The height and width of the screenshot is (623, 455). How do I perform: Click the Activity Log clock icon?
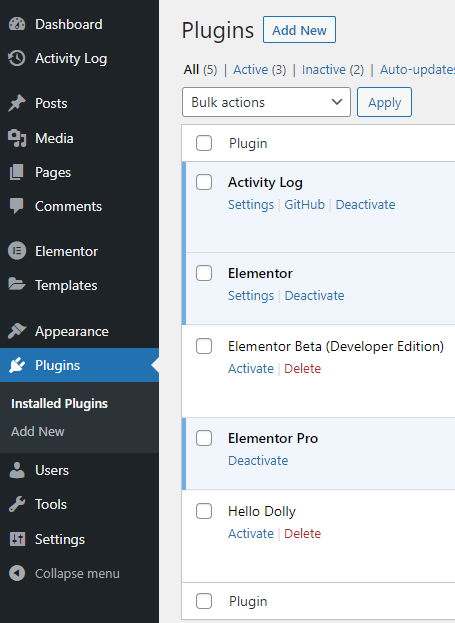click(17, 58)
